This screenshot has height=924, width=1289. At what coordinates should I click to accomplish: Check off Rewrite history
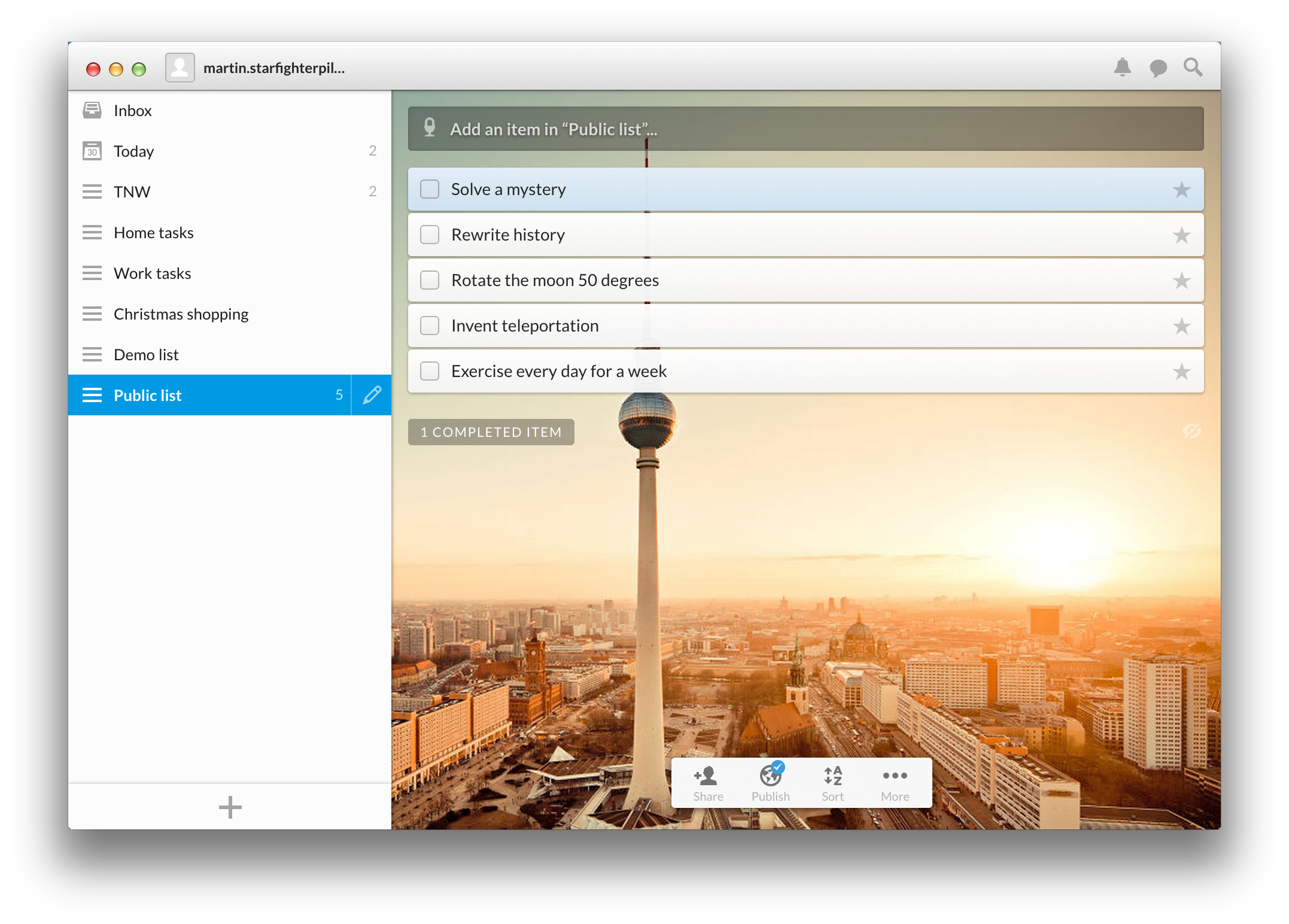430,235
